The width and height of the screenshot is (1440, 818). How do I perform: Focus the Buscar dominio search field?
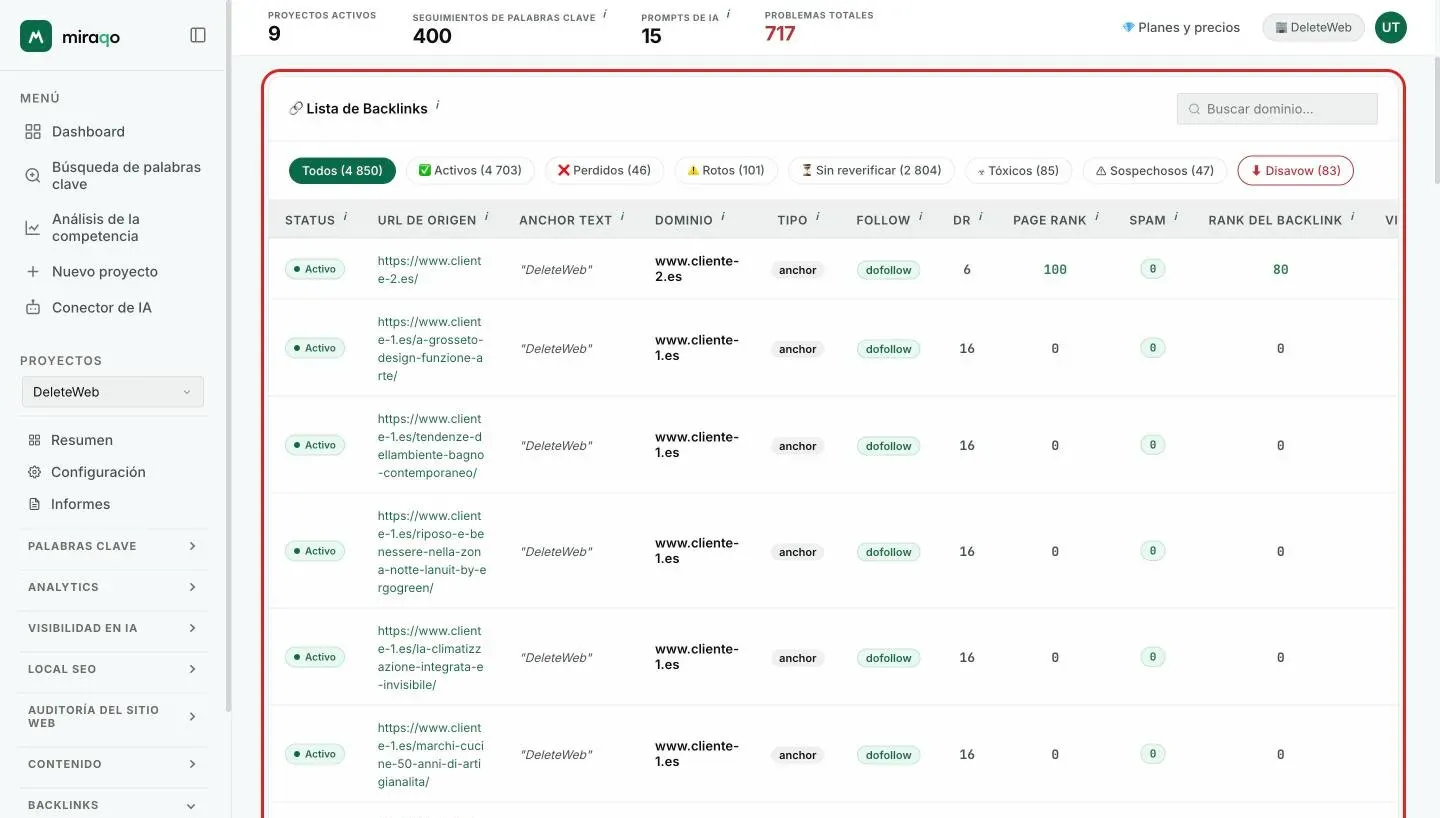tap(1277, 109)
